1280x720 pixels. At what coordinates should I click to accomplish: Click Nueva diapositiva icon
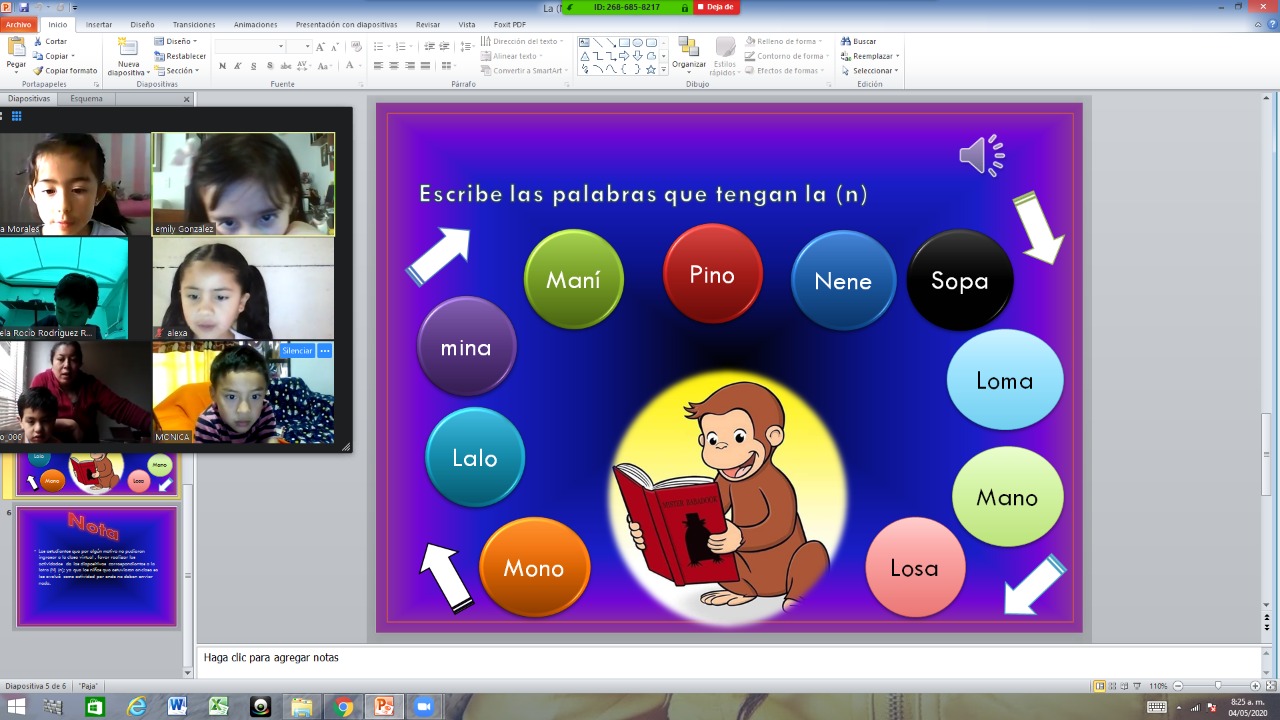click(x=127, y=47)
